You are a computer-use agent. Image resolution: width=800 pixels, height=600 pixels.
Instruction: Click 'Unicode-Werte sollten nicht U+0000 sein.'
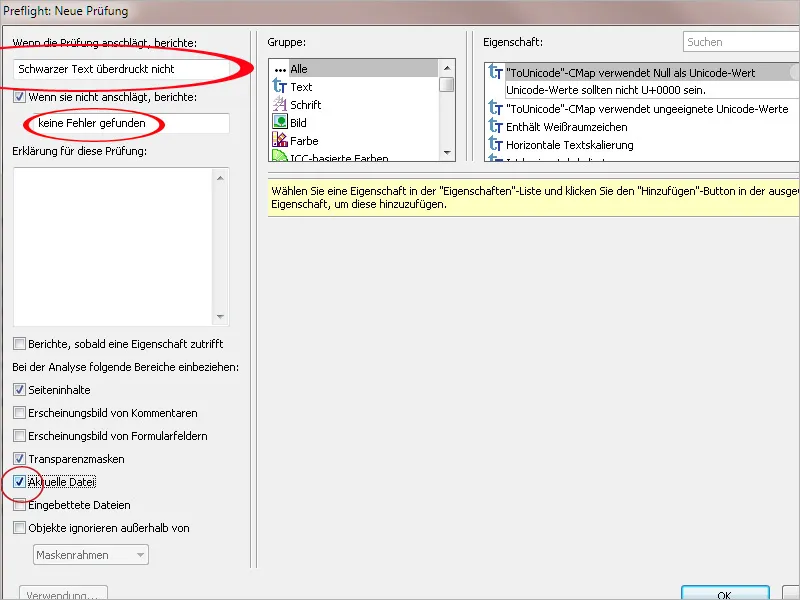[x=606, y=90]
